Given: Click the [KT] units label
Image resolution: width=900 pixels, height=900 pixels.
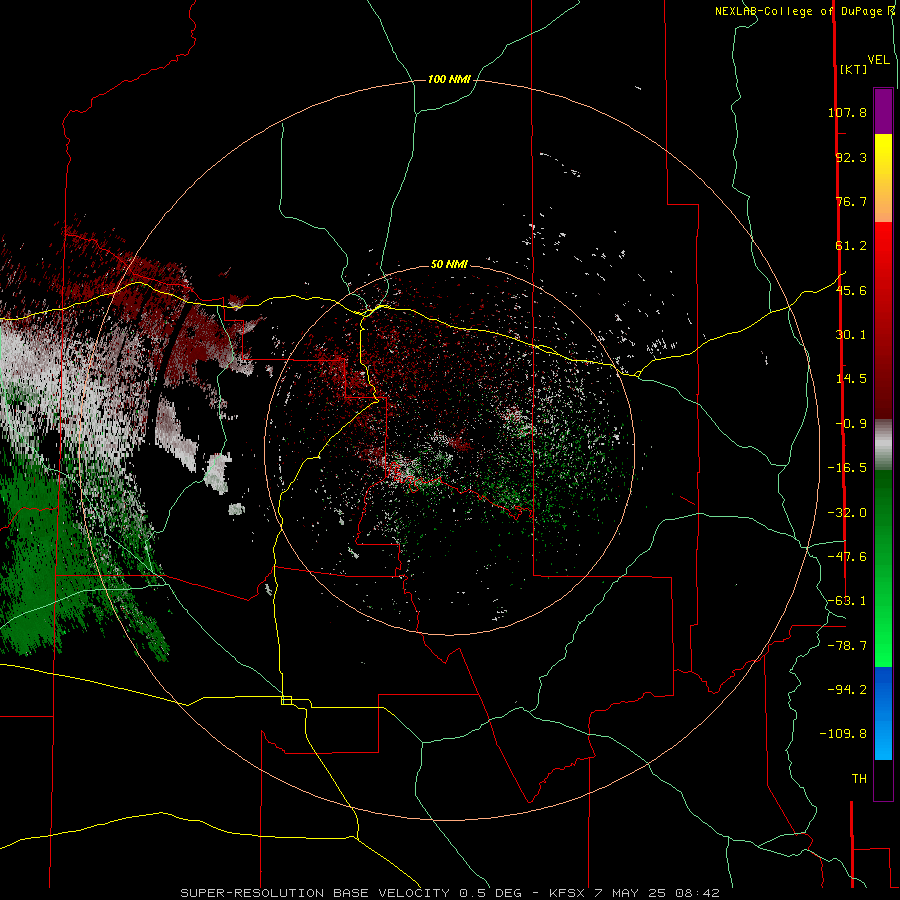Looking at the screenshot, I should click(853, 69).
